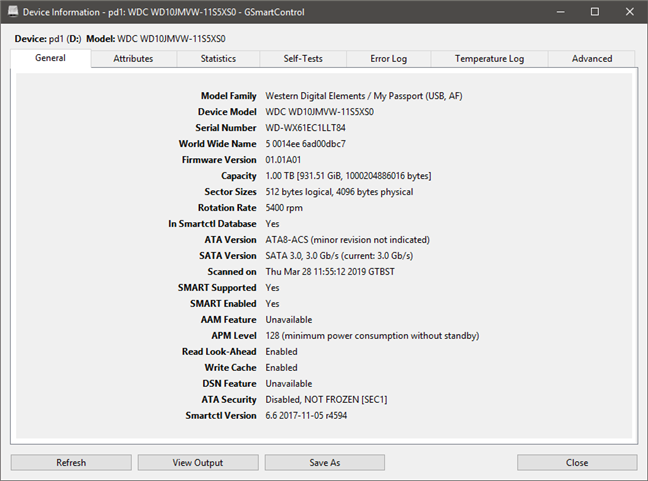The image size is (648, 481).
Task: View the Error Log tab
Action: click(x=388, y=59)
